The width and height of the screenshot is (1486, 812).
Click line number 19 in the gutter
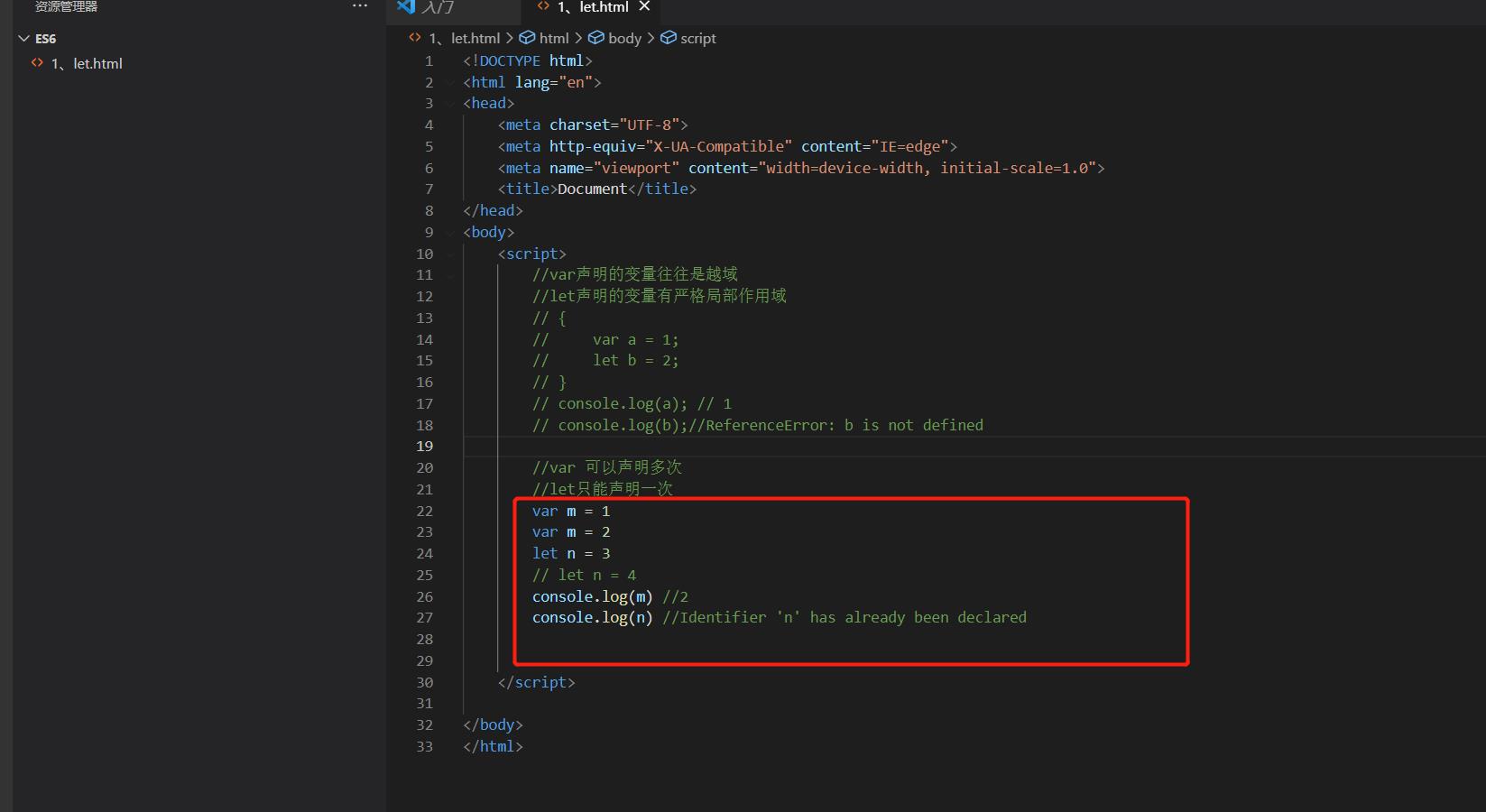click(x=424, y=446)
